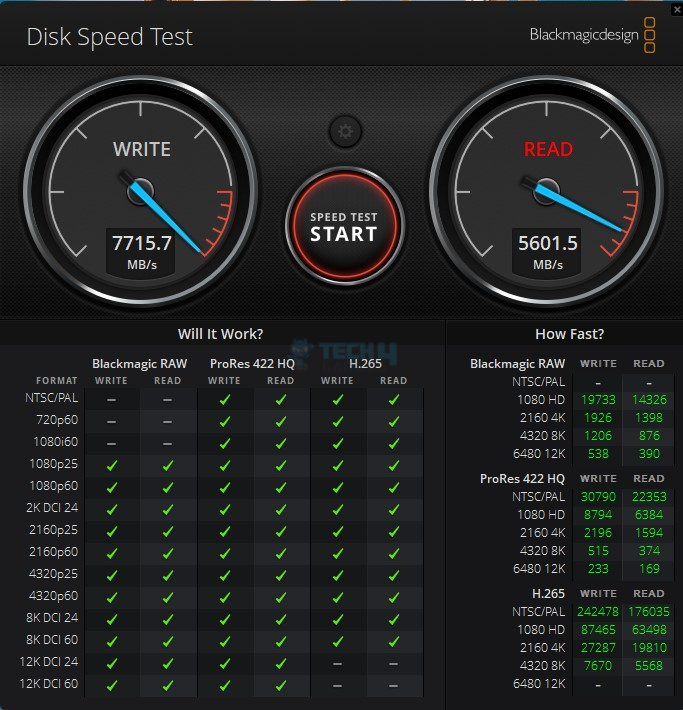
Task: Click ProRes 422 HQ read checkmark for 720p60
Action: click(281, 421)
